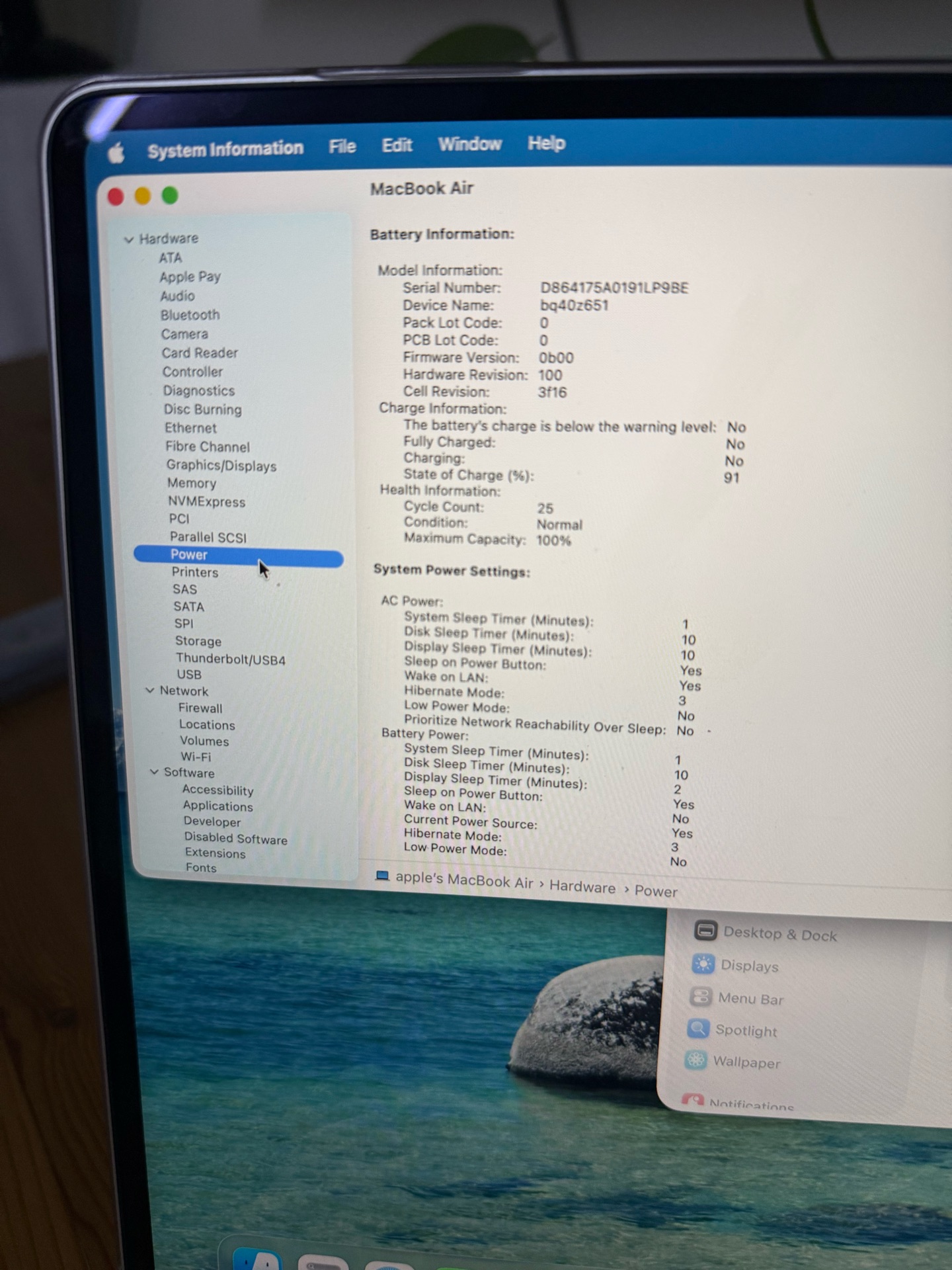Select Firewall under Network
Viewport: 952px width, 1270px height.
click(x=200, y=708)
